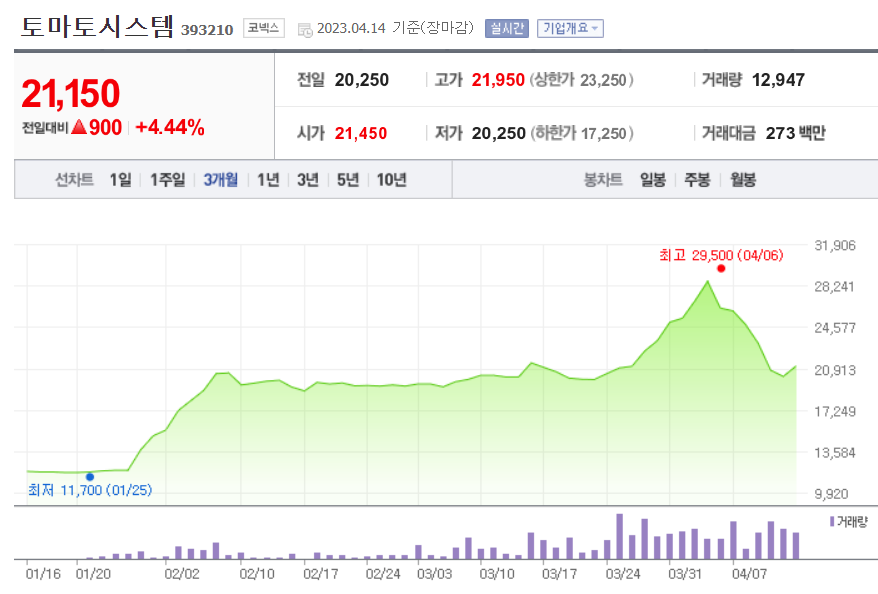Click the 2023.04.14 기준(장마감) date text
This screenshot has width=878, height=594.
395,28
